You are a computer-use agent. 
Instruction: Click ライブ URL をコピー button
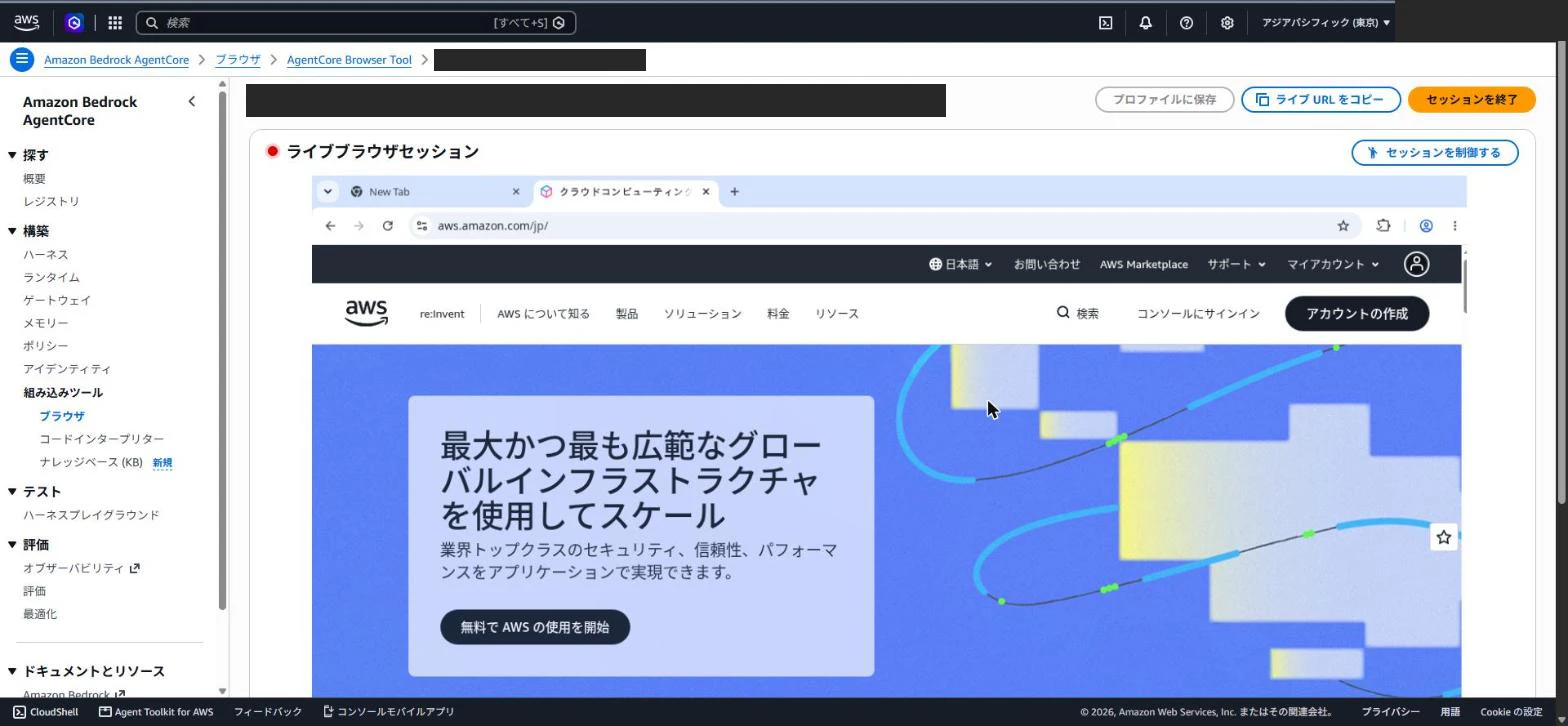(x=1320, y=99)
